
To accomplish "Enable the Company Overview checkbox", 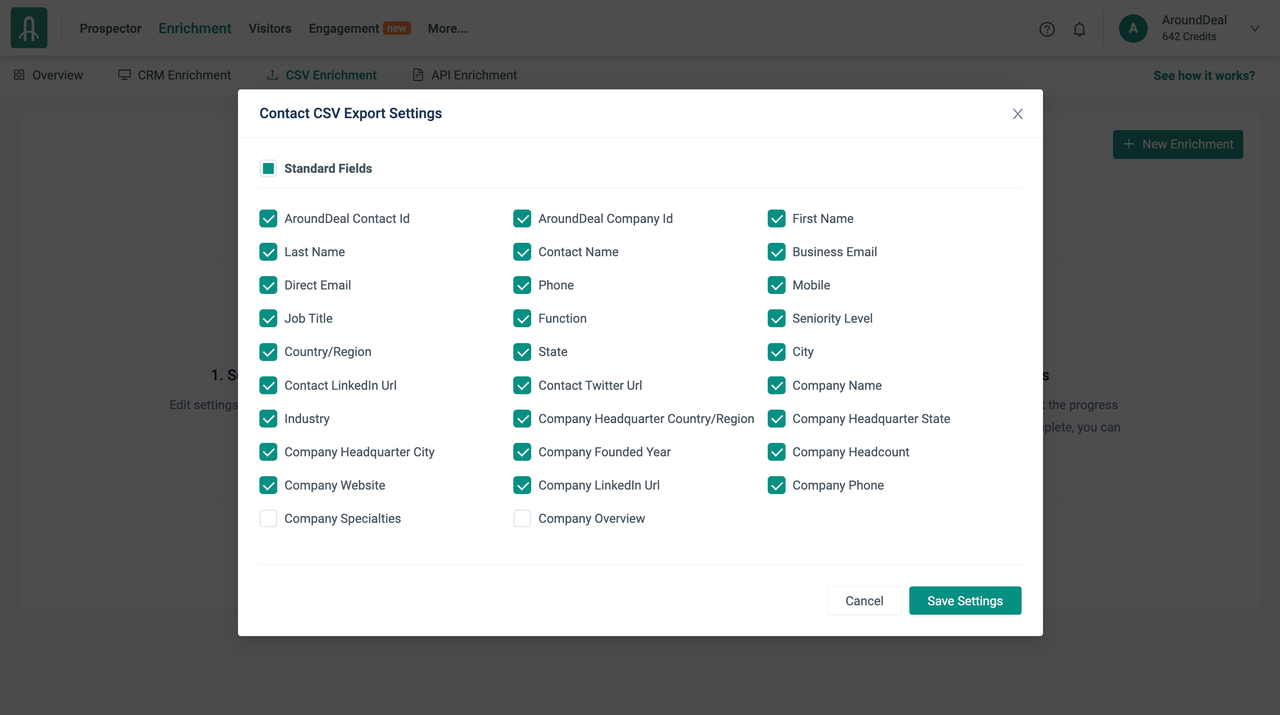I will point(522,518).
